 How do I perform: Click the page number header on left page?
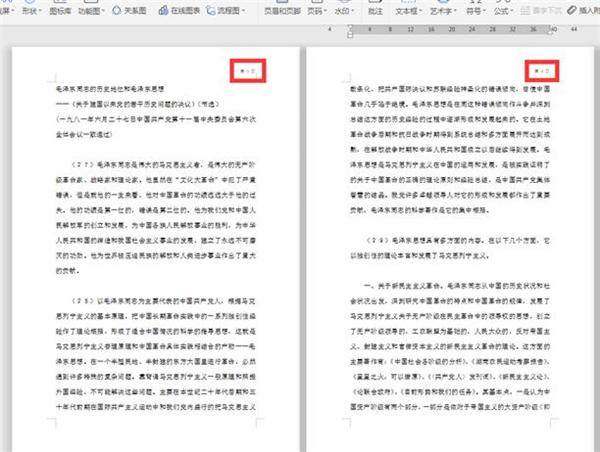click(248, 71)
